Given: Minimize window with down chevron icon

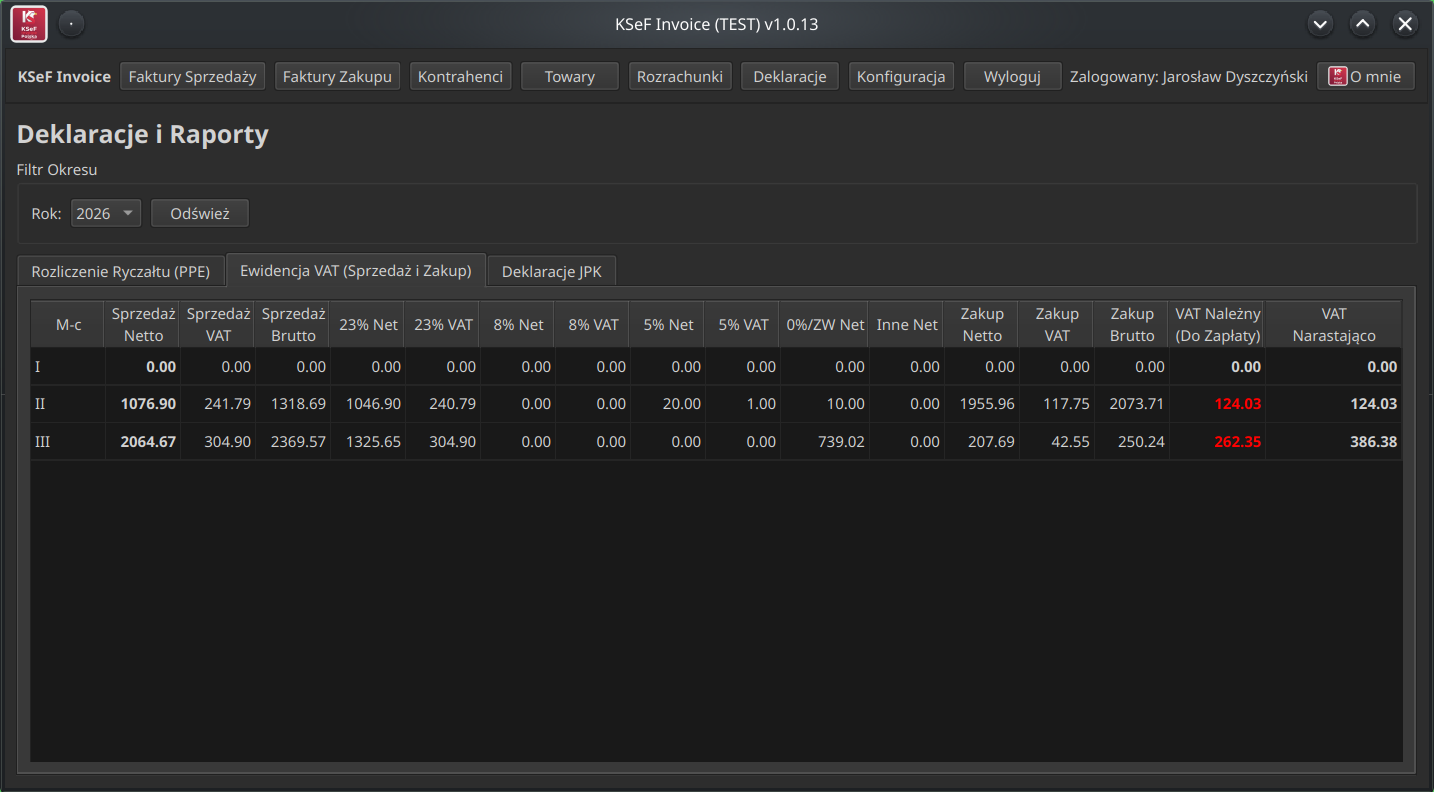Looking at the screenshot, I should pos(1320,24).
